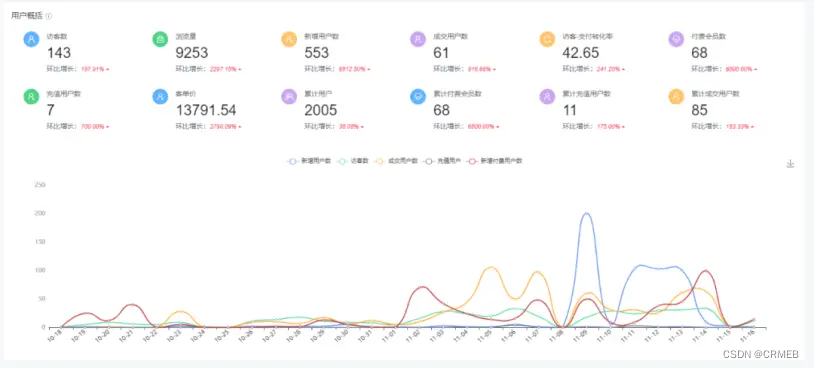This screenshot has width=814, height=368.
Task: Click the 250 y-axis label
Action: (x=40, y=185)
